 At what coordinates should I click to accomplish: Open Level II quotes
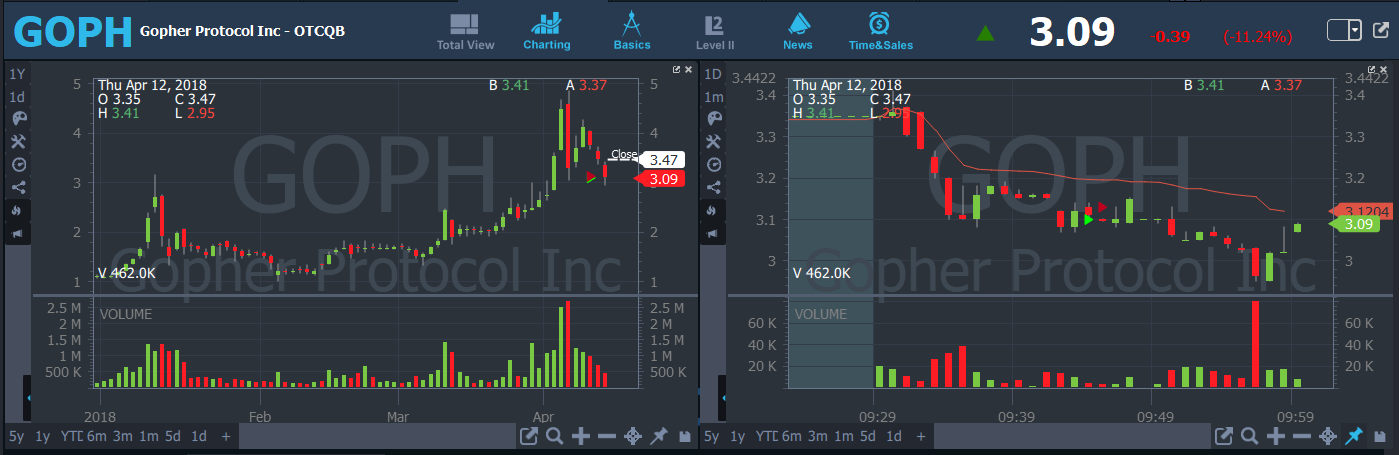pyautogui.click(x=715, y=32)
